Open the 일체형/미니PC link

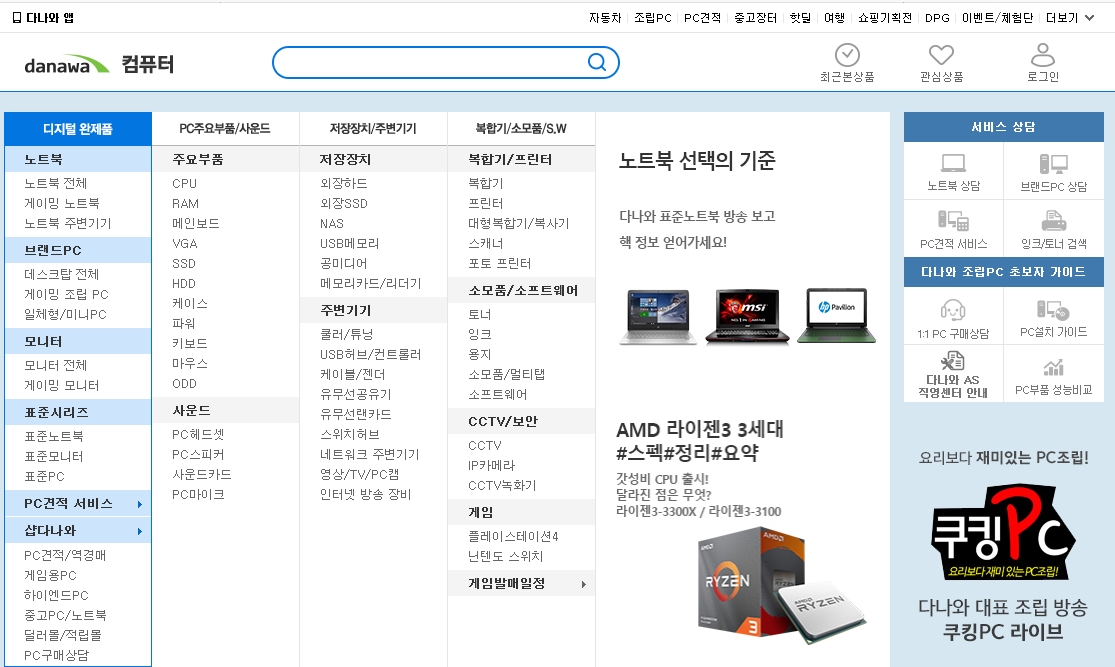pos(65,314)
